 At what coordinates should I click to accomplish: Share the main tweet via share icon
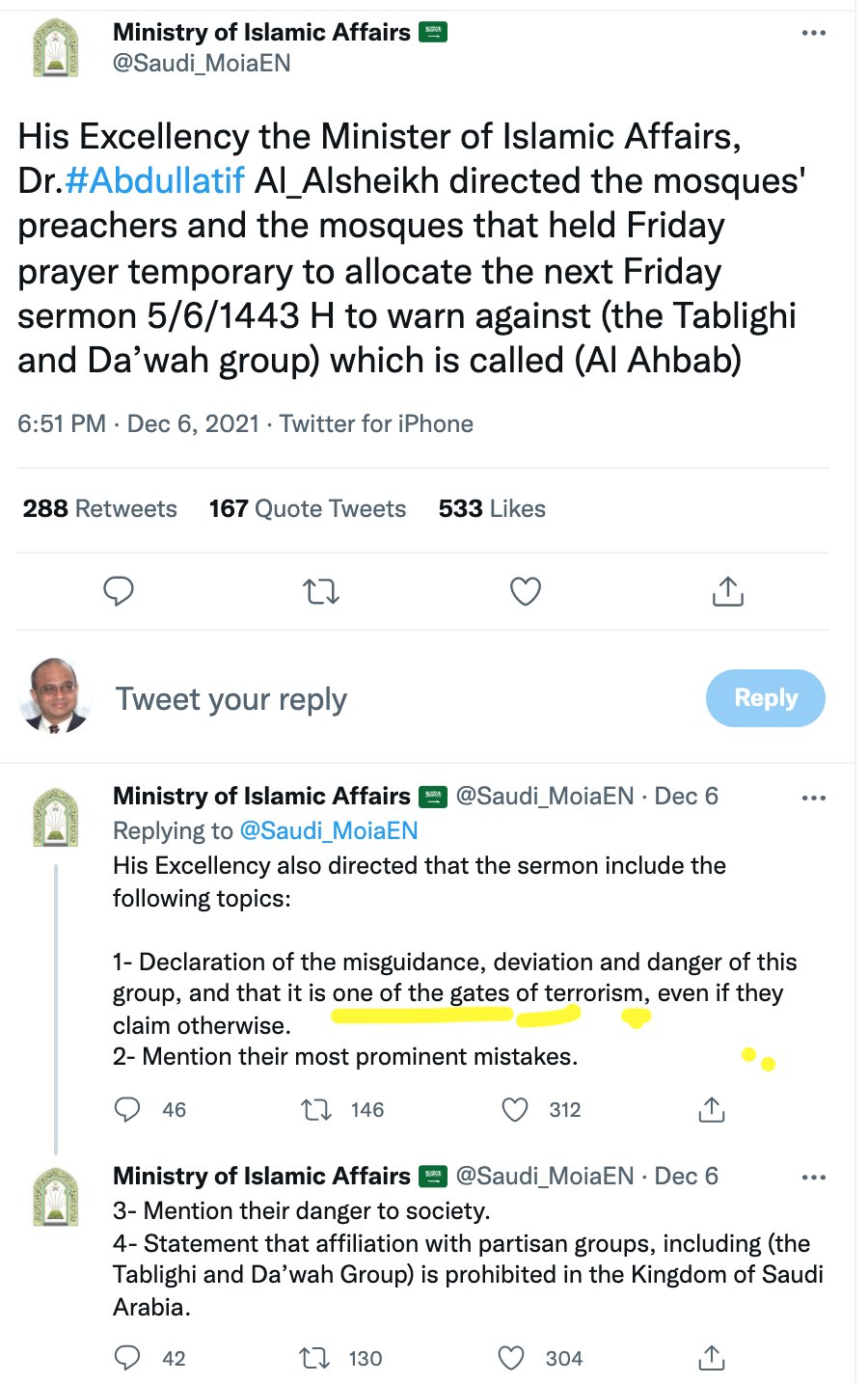(727, 590)
